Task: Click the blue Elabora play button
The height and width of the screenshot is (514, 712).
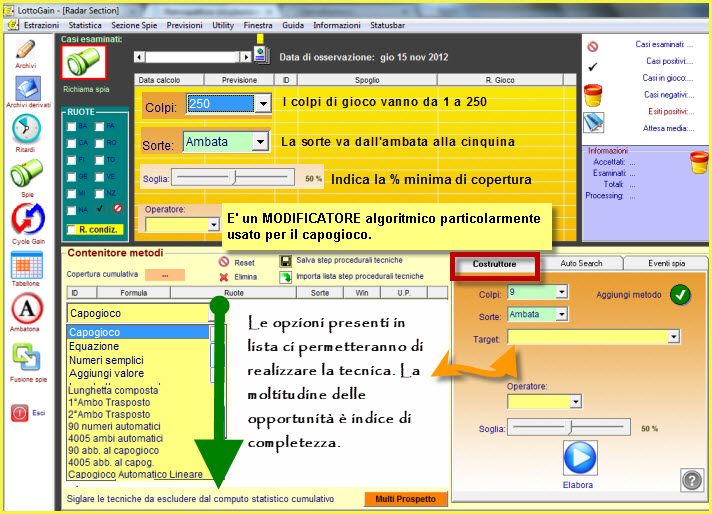Action: (x=580, y=458)
